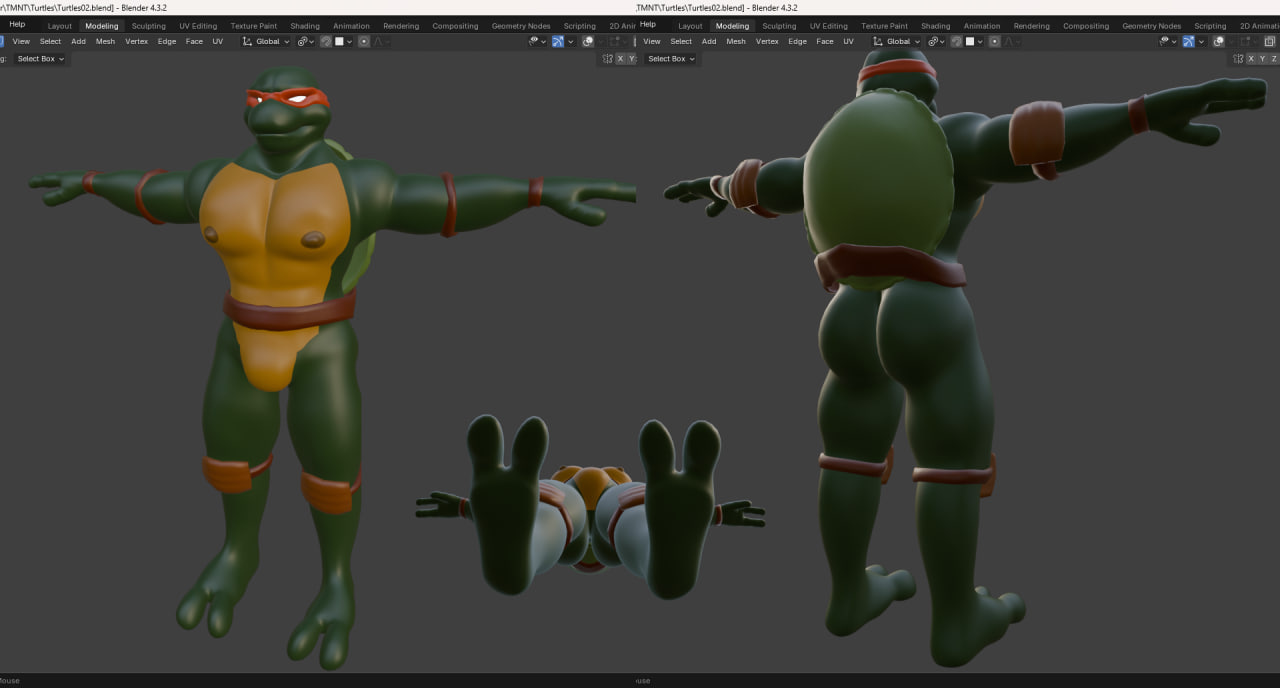Open pivot point dropdown in left window
This screenshot has height=688, width=1280.
[306, 41]
